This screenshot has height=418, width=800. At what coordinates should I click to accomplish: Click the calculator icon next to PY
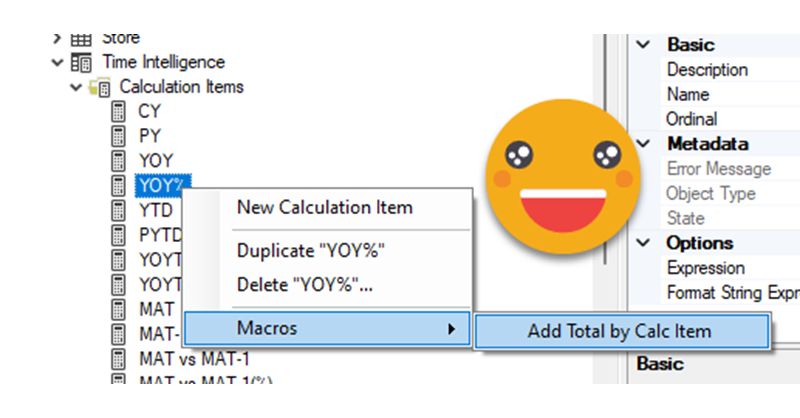[x=120, y=136]
